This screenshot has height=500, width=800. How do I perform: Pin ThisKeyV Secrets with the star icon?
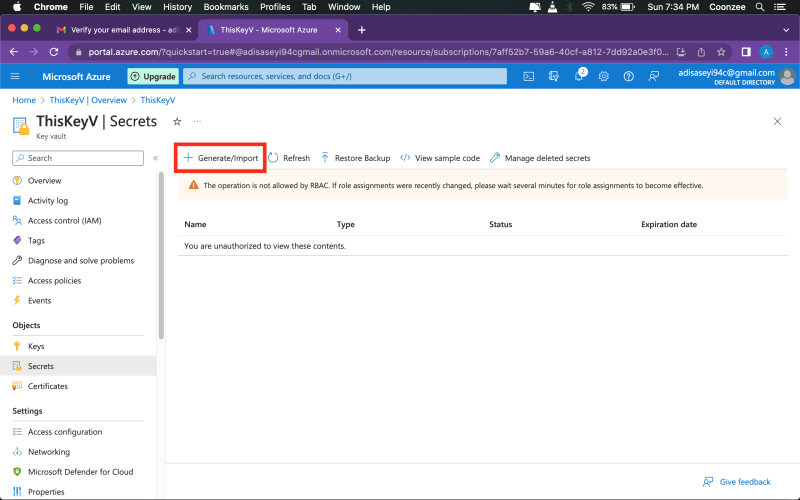point(177,121)
